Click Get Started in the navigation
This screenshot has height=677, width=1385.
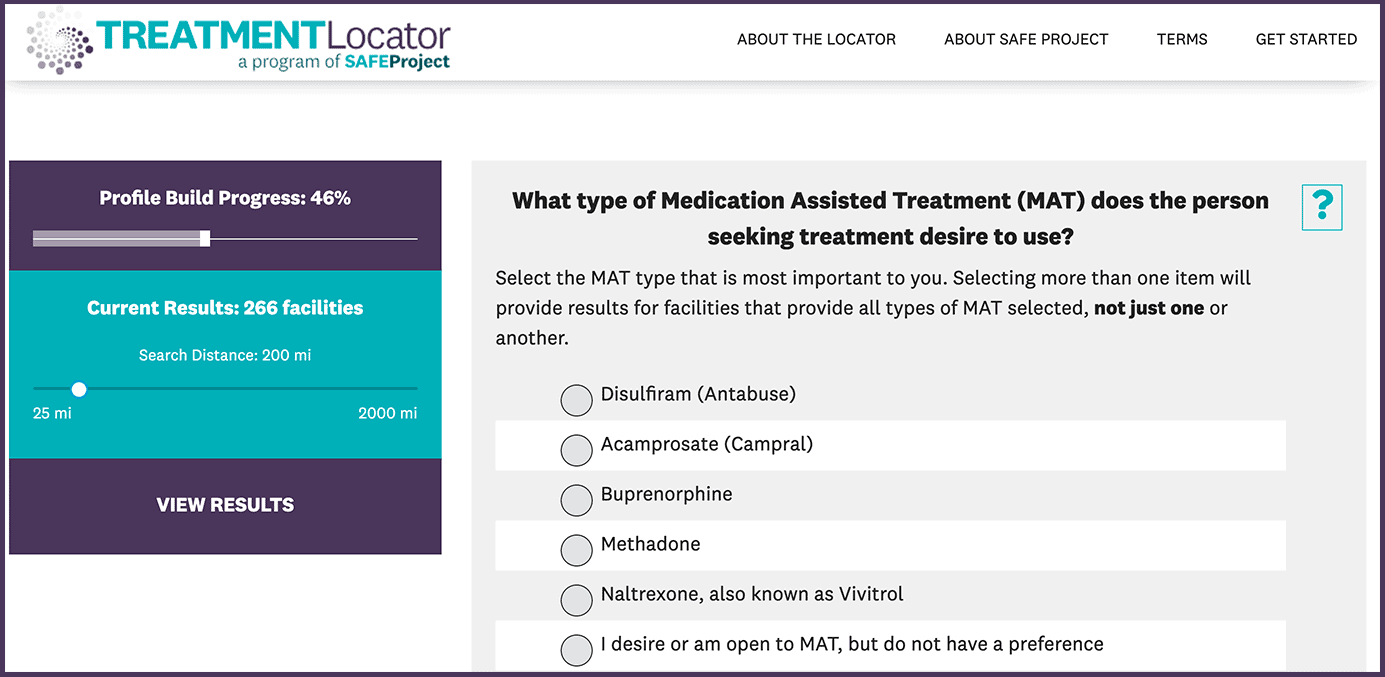pos(1306,40)
